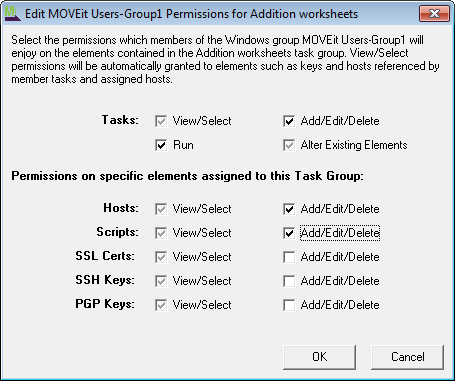Click the Tasks View/Select checkbox
This screenshot has height=381, width=455.
[x=161, y=121]
